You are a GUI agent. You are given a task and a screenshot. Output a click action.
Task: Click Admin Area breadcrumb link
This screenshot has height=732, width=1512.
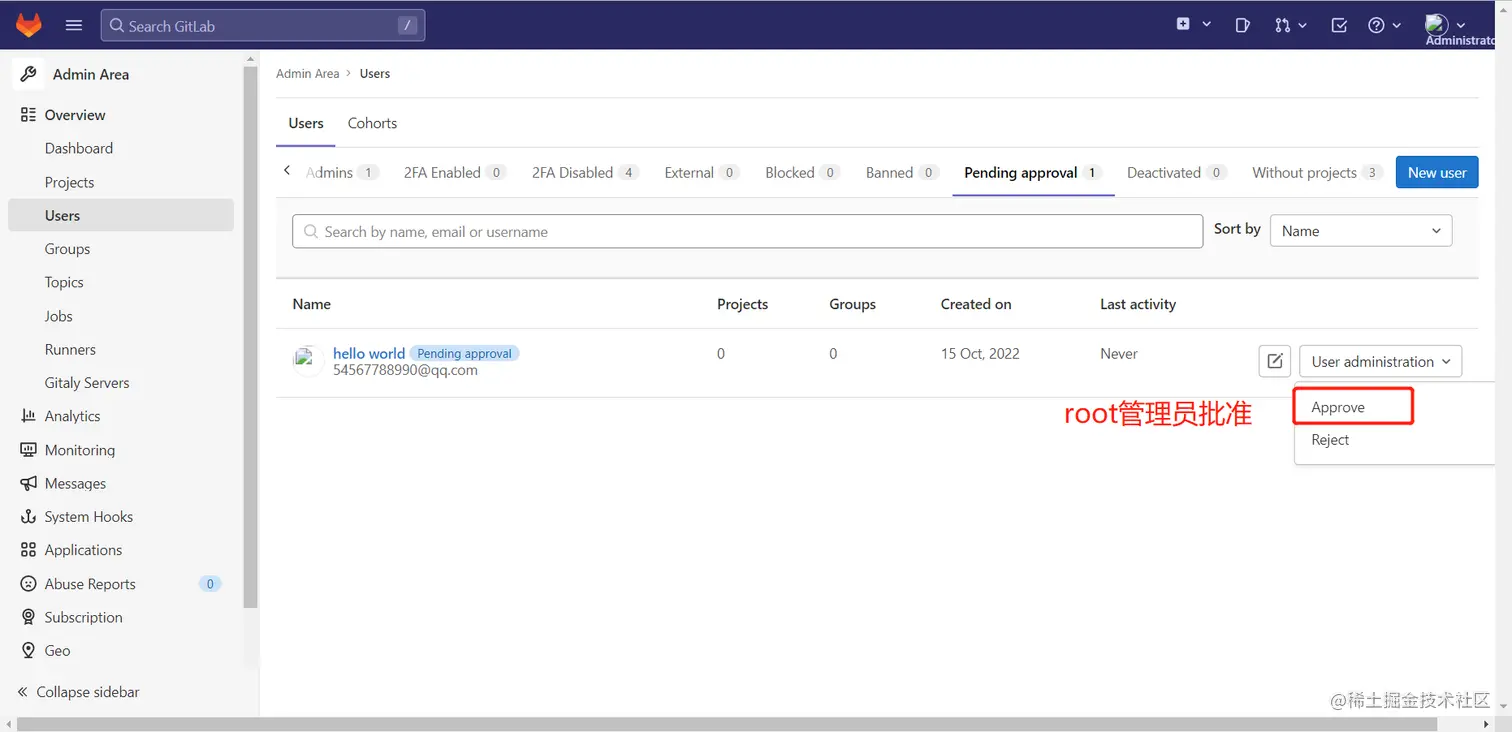point(308,74)
